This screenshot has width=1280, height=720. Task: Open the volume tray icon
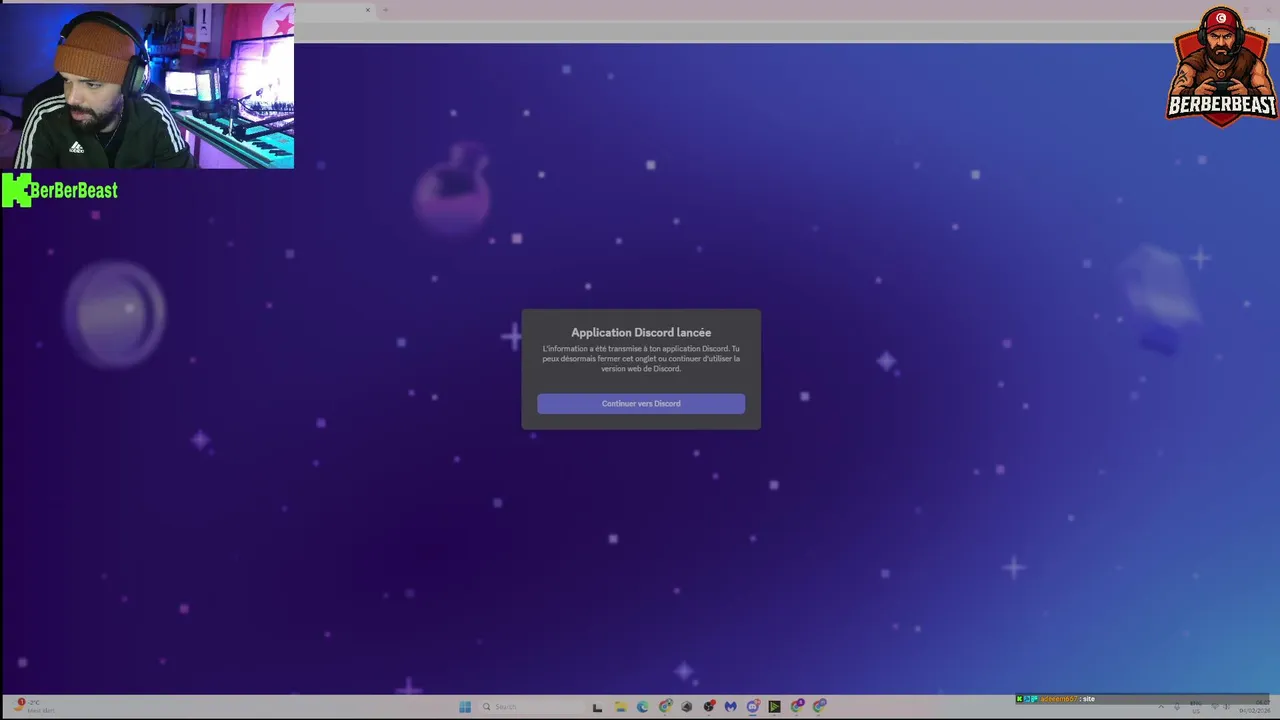tap(1227, 706)
